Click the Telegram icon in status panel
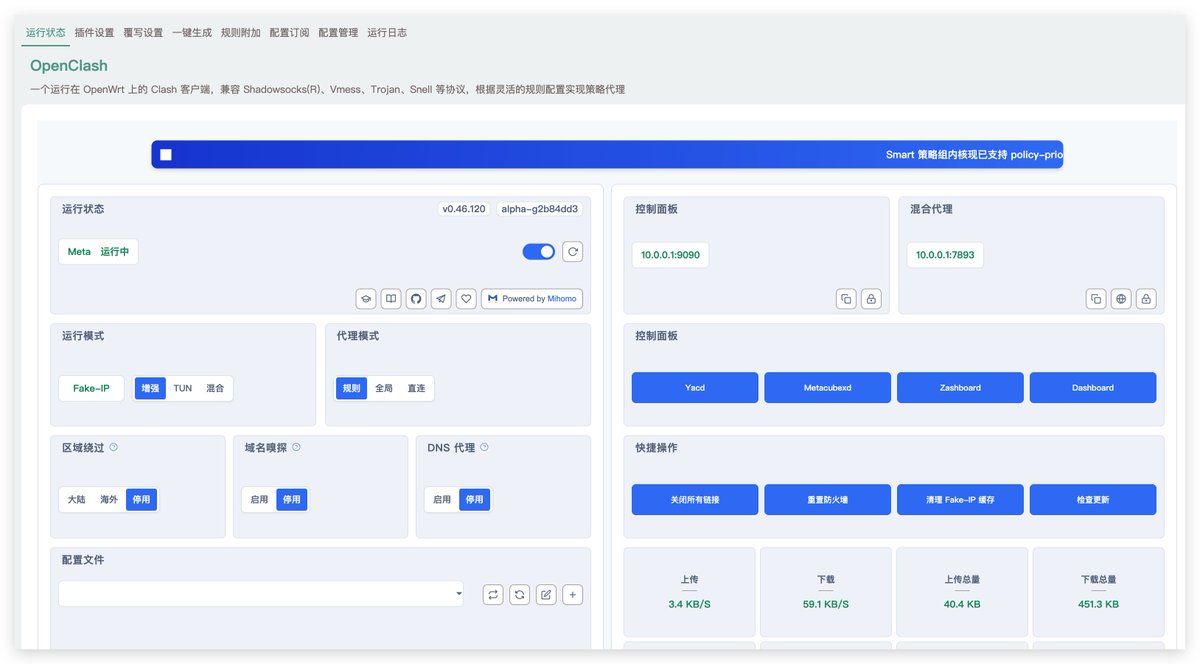The width and height of the screenshot is (1200, 664). (441, 298)
